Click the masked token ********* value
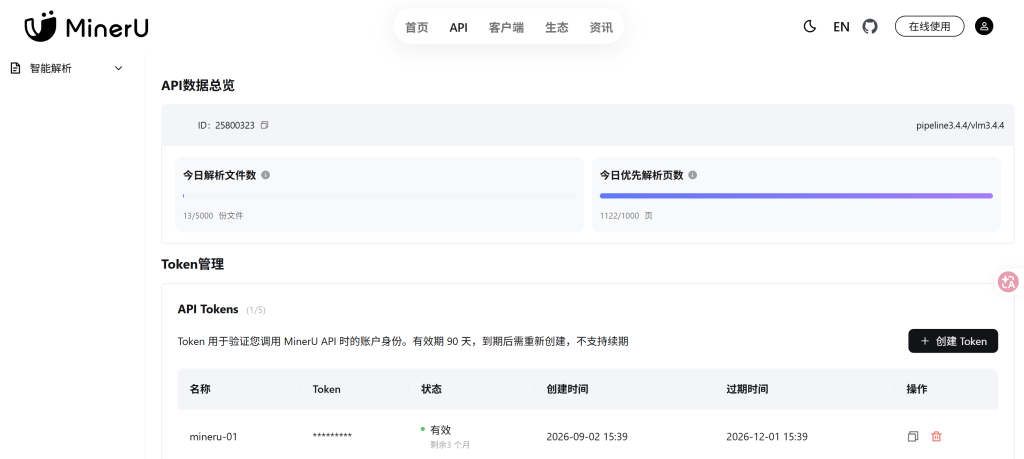 pyautogui.click(x=332, y=436)
